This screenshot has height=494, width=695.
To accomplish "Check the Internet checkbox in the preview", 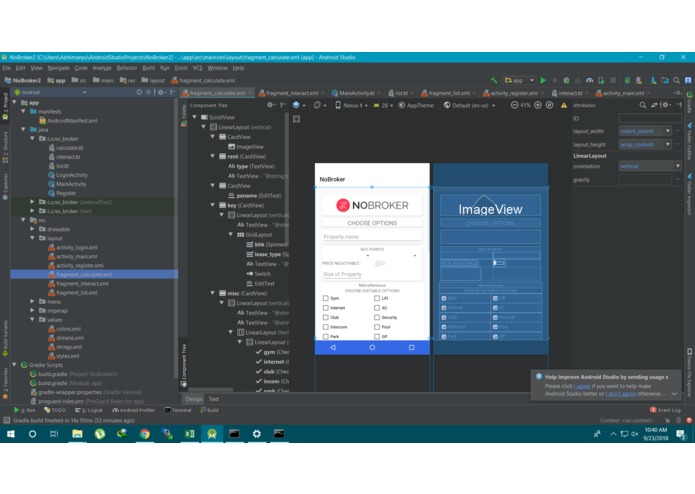I will [x=326, y=307].
